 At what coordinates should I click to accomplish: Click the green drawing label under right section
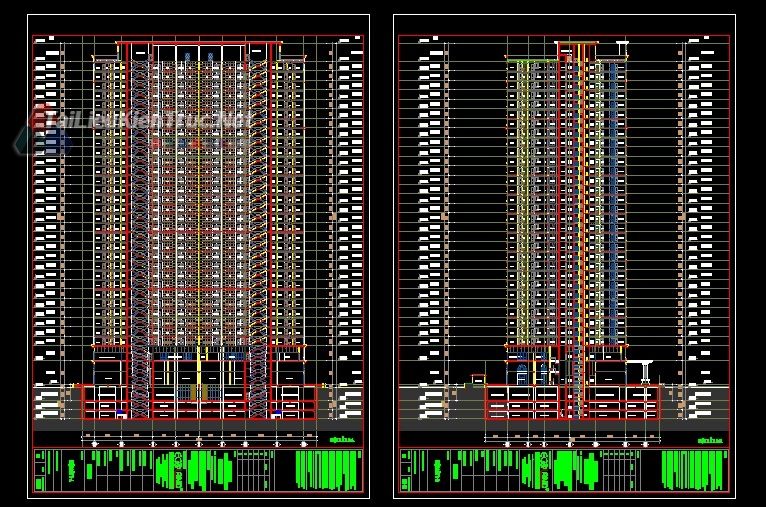[710, 440]
